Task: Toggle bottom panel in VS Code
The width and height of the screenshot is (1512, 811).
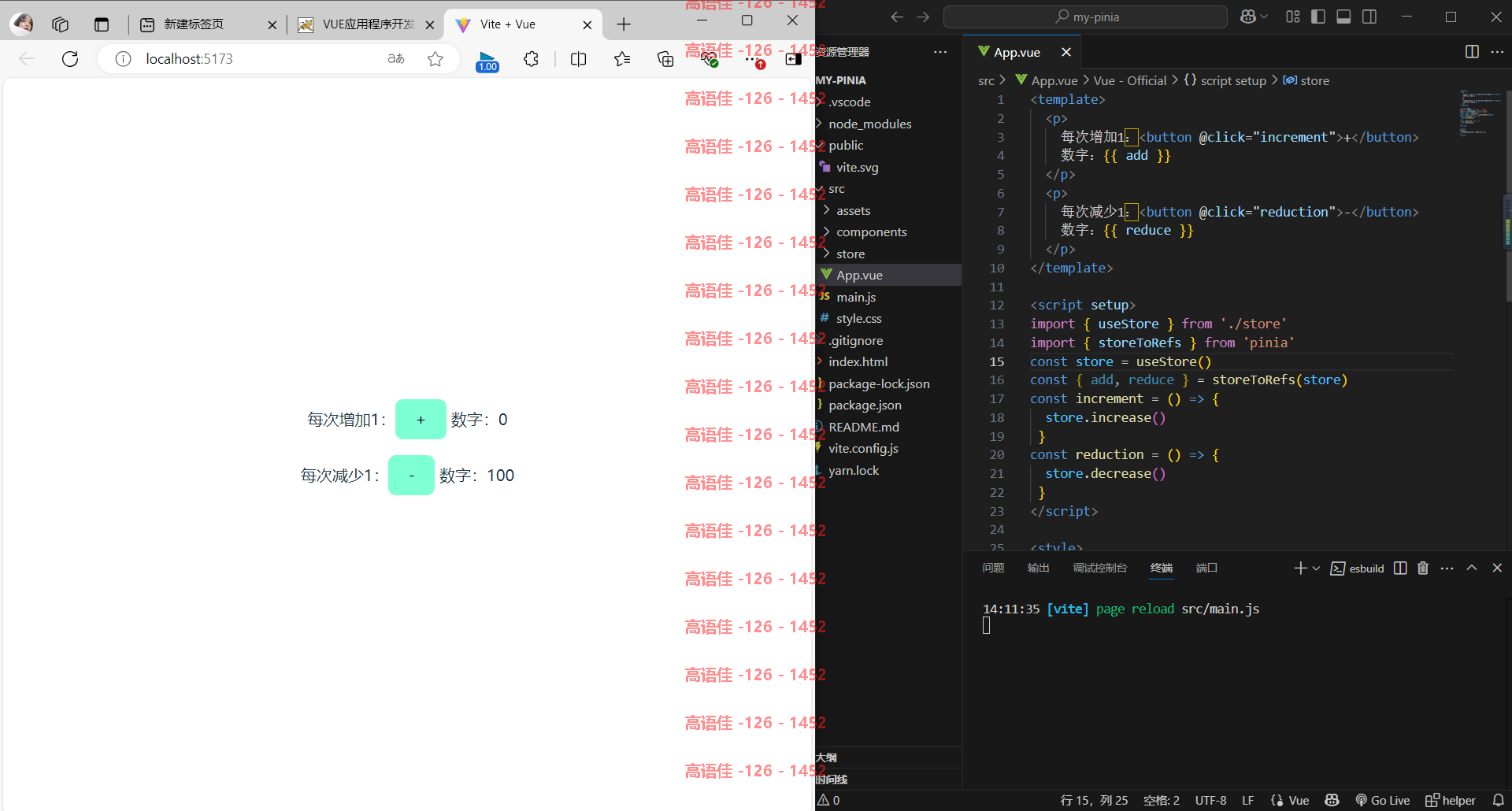Action: 1343,17
